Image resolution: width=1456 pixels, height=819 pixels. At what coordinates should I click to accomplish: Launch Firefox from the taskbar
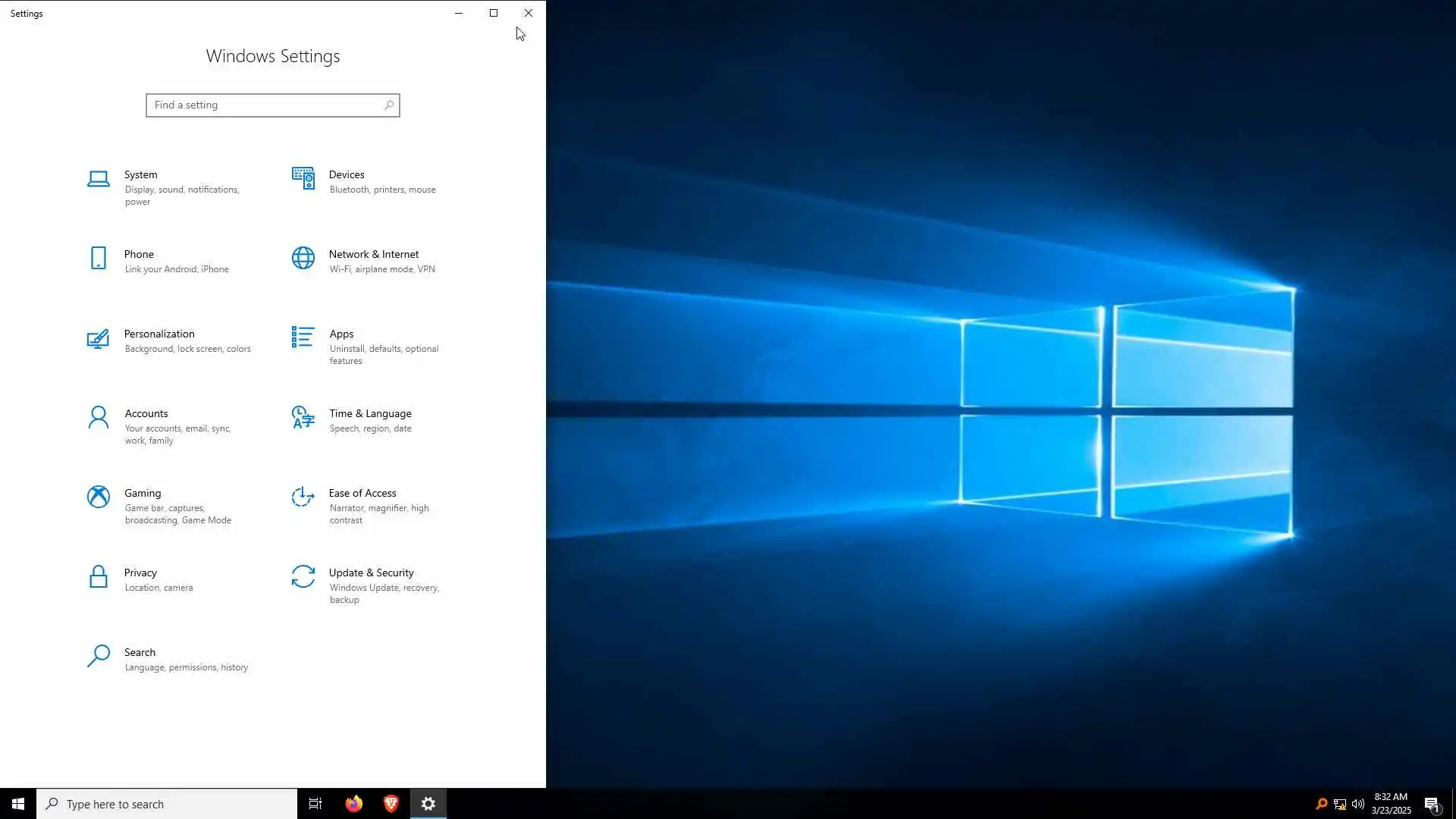click(x=354, y=804)
